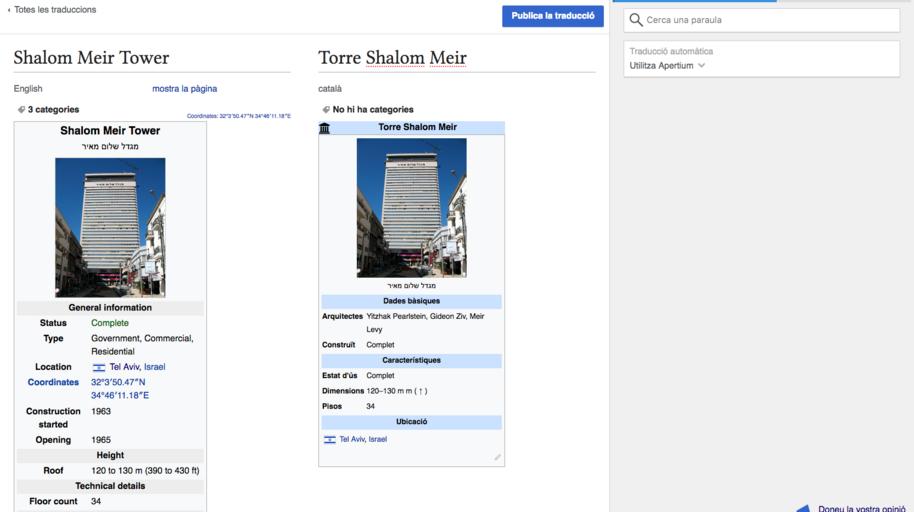Open the Israel link in source infobox
This screenshot has width=914, height=512.
click(x=154, y=367)
